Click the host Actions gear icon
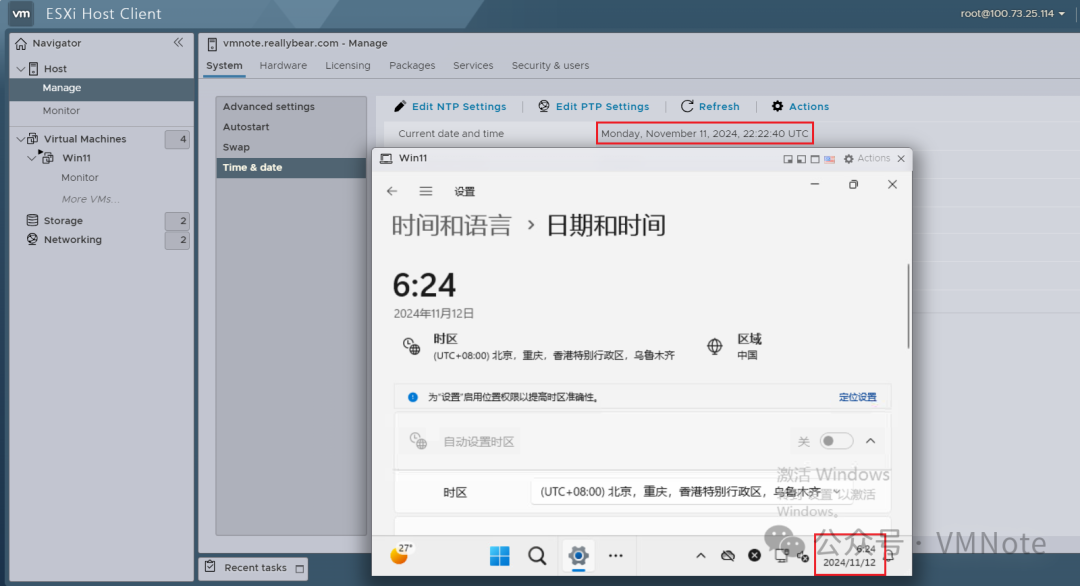 [777, 106]
